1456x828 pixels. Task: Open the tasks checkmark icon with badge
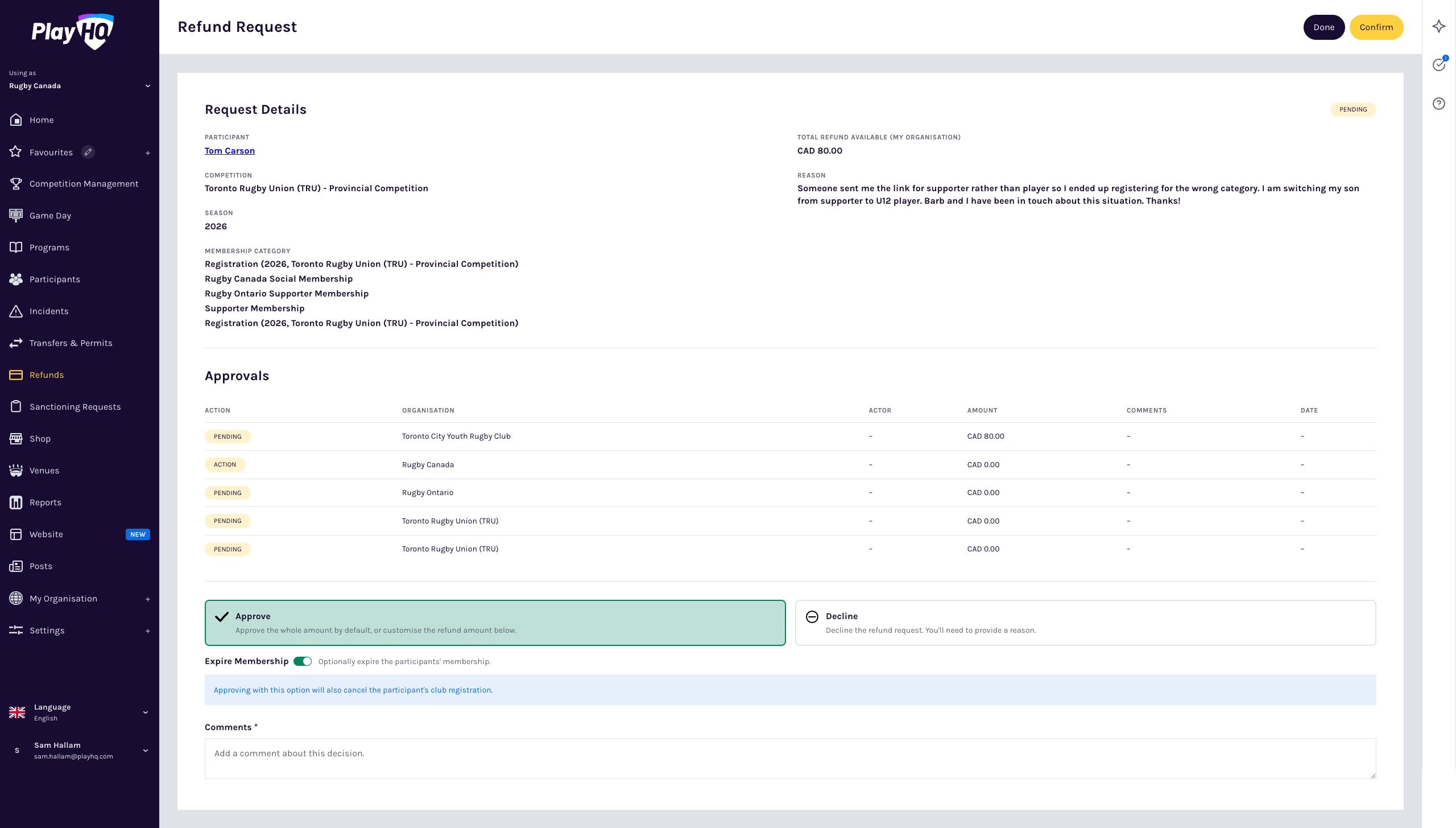(x=1439, y=64)
